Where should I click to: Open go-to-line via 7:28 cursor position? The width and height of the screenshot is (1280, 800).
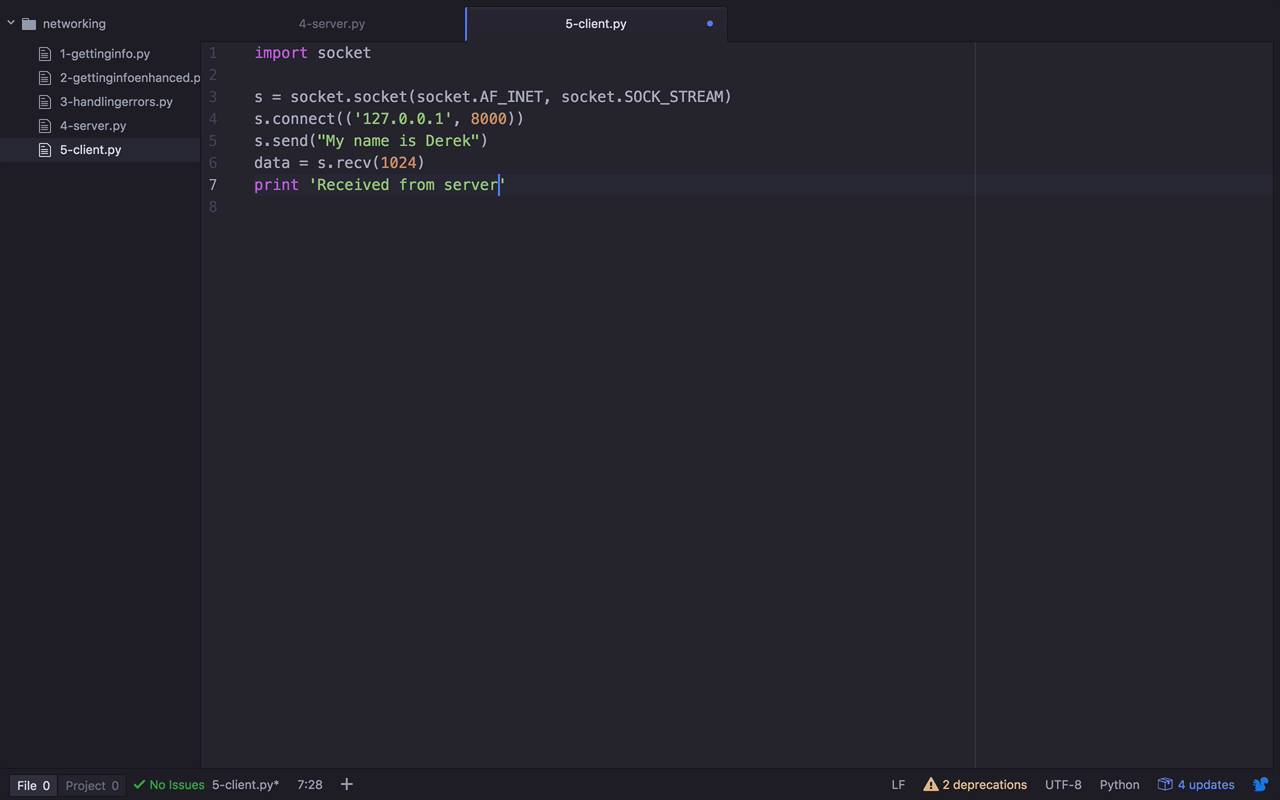click(310, 785)
